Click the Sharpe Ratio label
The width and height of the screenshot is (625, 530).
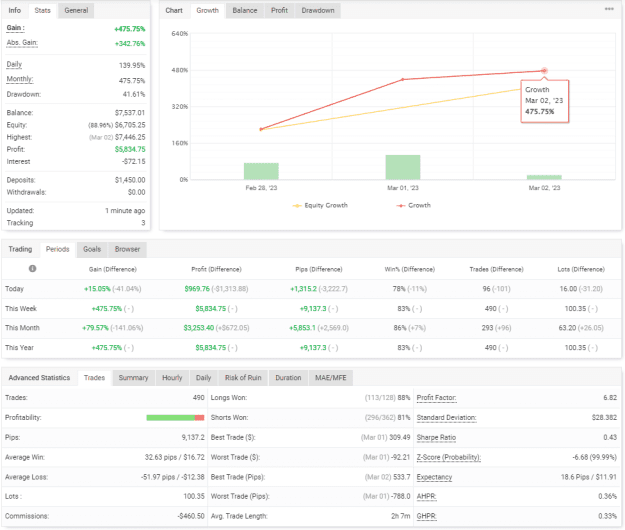click(x=436, y=438)
